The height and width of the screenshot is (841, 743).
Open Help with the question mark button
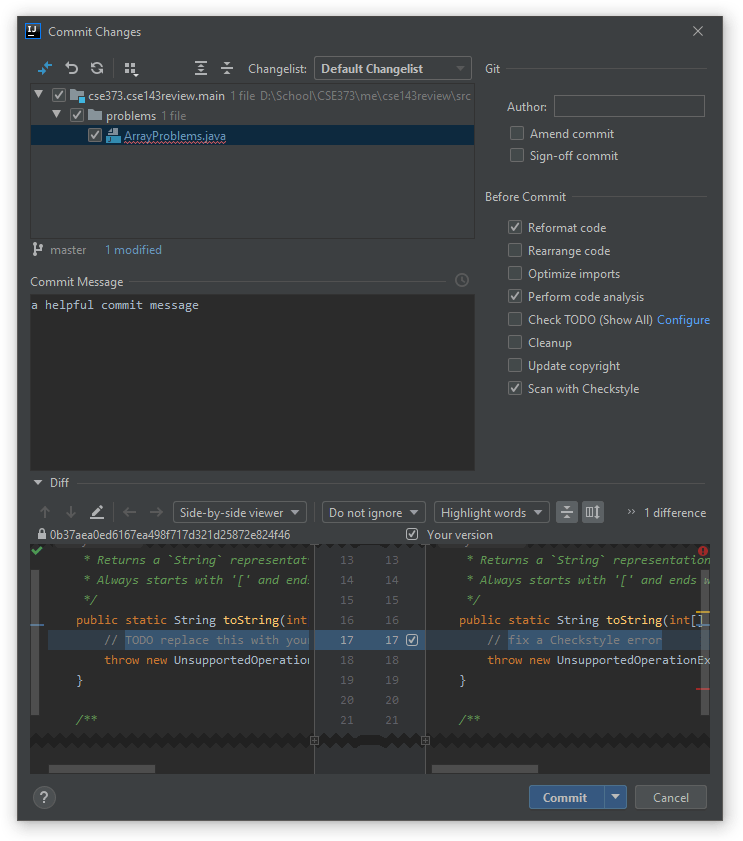coord(44,797)
